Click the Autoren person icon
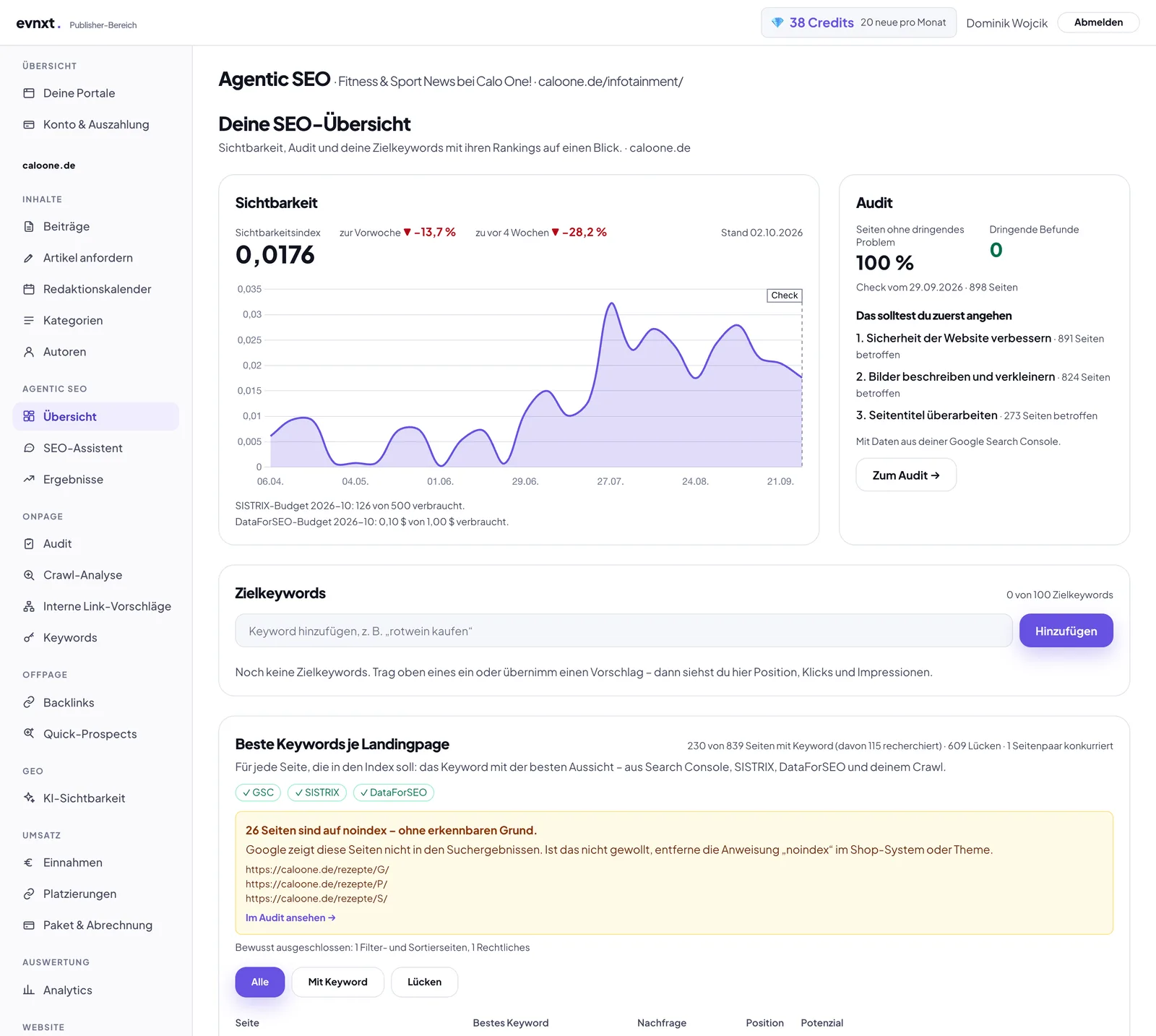 (x=29, y=352)
